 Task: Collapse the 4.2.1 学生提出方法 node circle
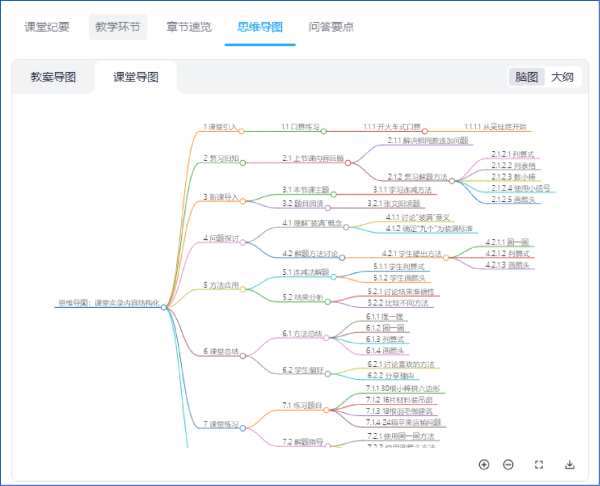446,258
